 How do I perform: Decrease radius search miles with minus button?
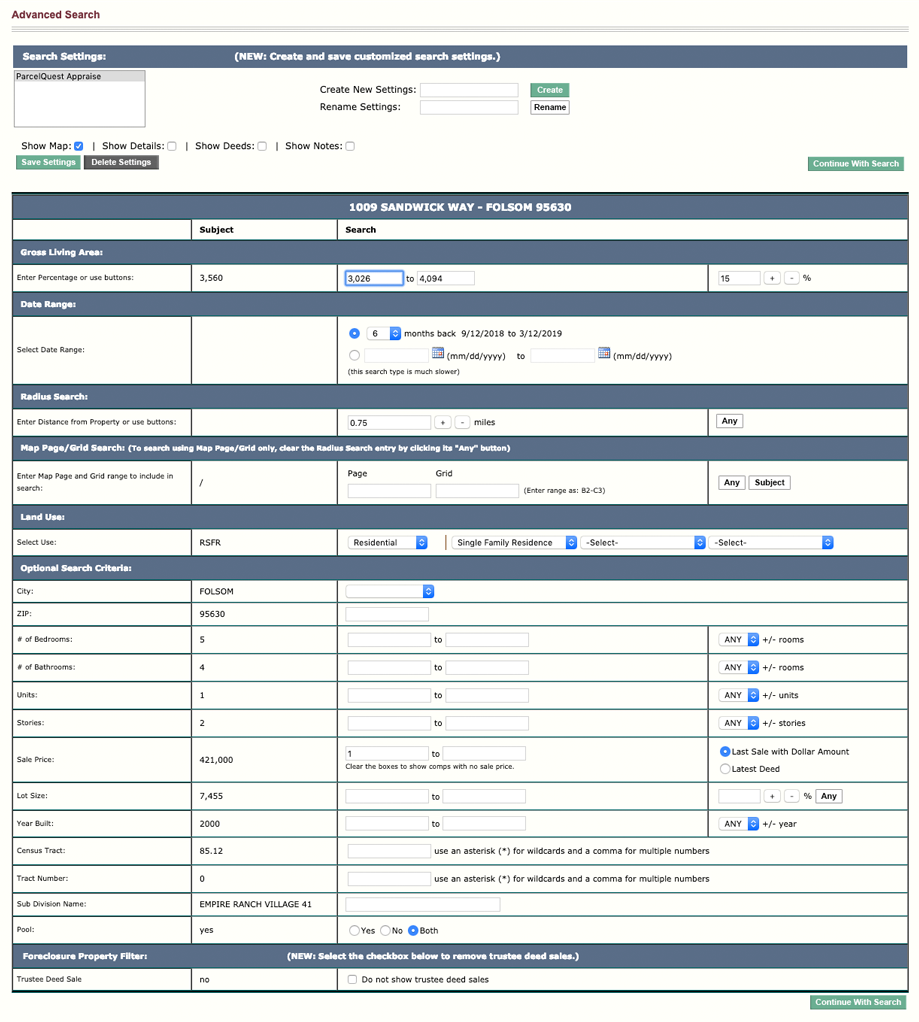pos(462,422)
